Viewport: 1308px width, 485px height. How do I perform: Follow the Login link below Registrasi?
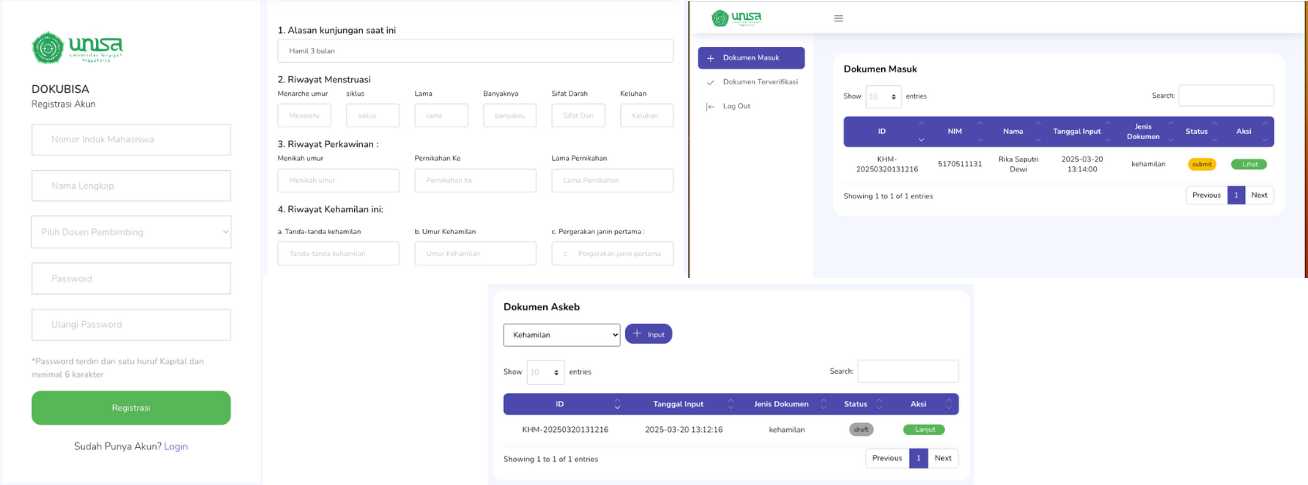click(176, 447)
